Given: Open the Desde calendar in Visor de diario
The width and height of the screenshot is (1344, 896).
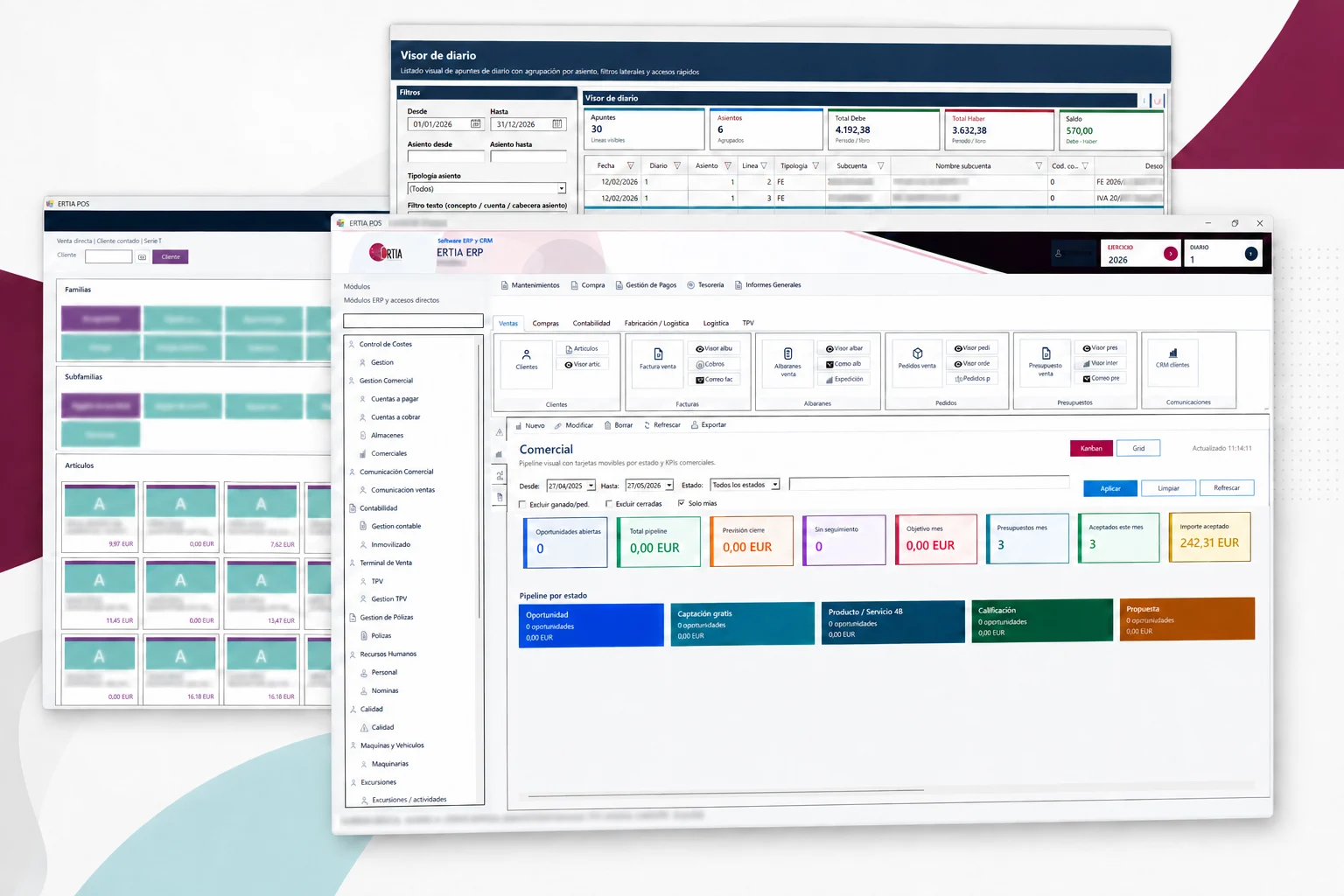Looking at the screenshot, I should click(476, 124).
